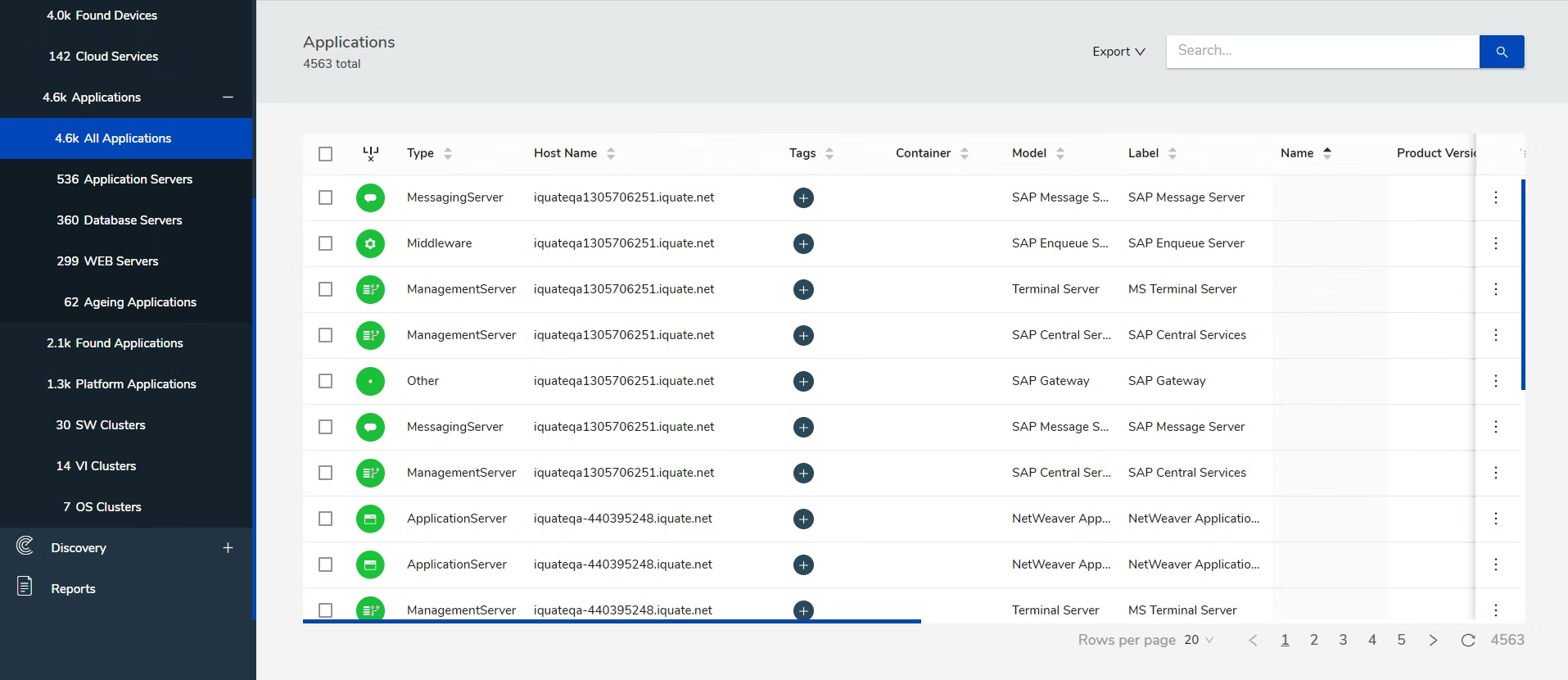Click green icon of MS Terminal Server row for iquateqa1305706251

tap(370, 289)
